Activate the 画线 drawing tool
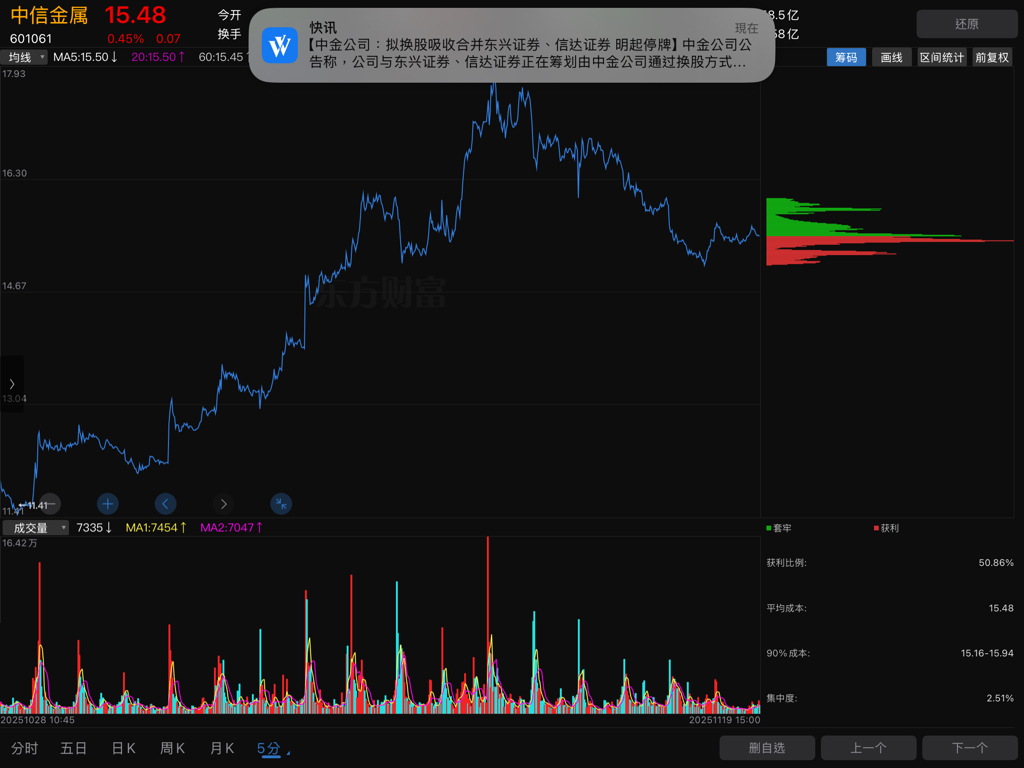 tap(891, 57)
